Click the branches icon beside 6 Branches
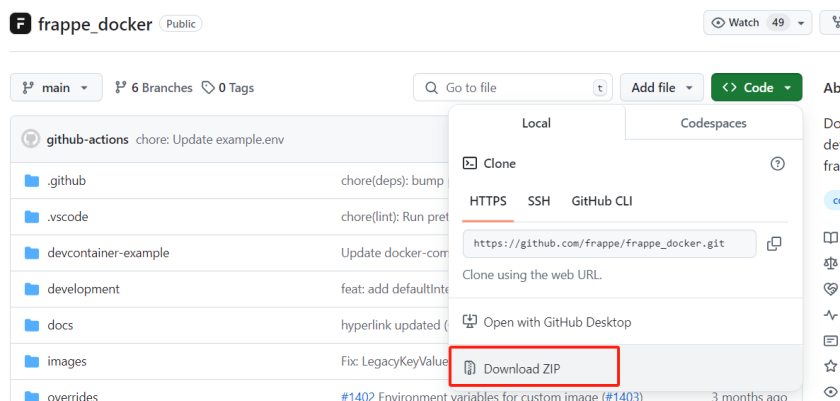This screenshot has height=401, width=840. click(x=121, y=88)
